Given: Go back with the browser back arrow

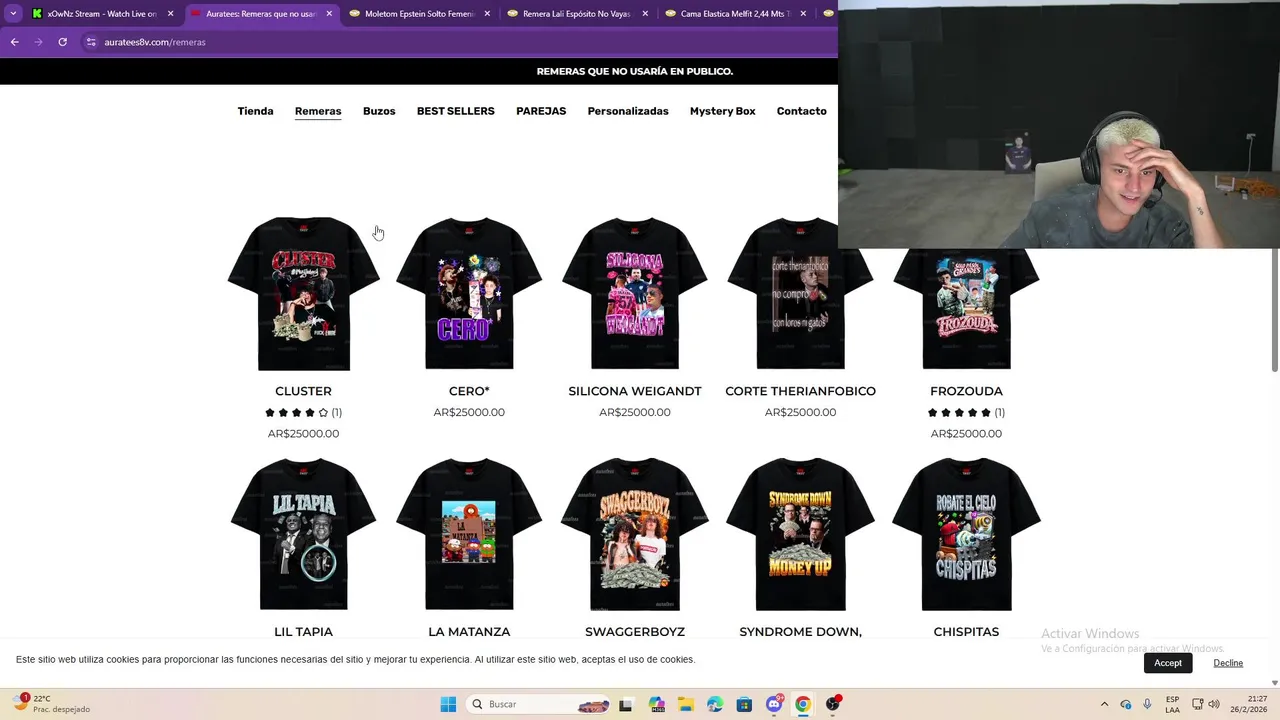Looking at the screenshot, I should click(x=14, y=42).
